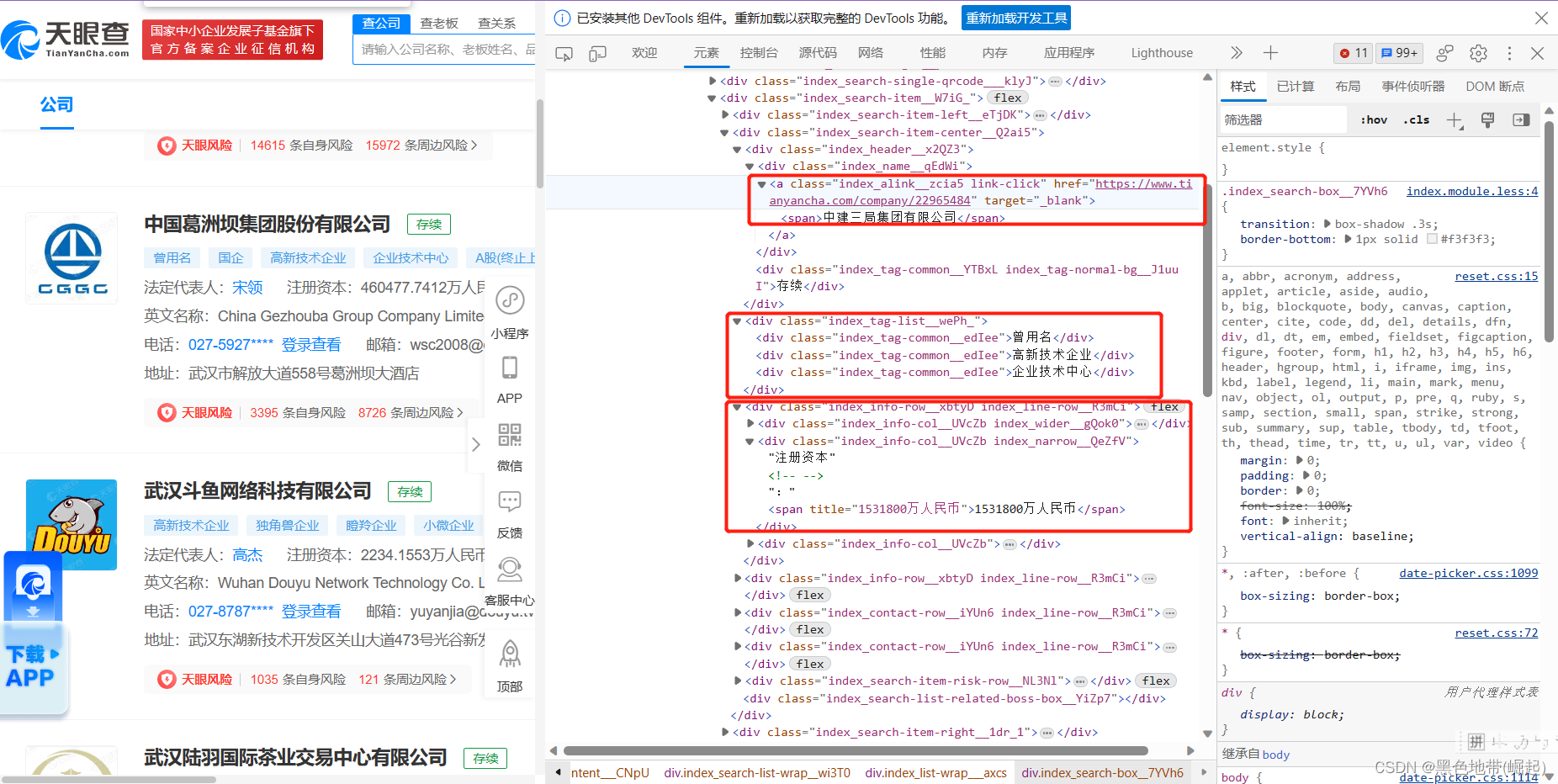The height and width of the screenshot is (784, 1558).
Task: Select the 查老板 search tab
Action: 439,23
